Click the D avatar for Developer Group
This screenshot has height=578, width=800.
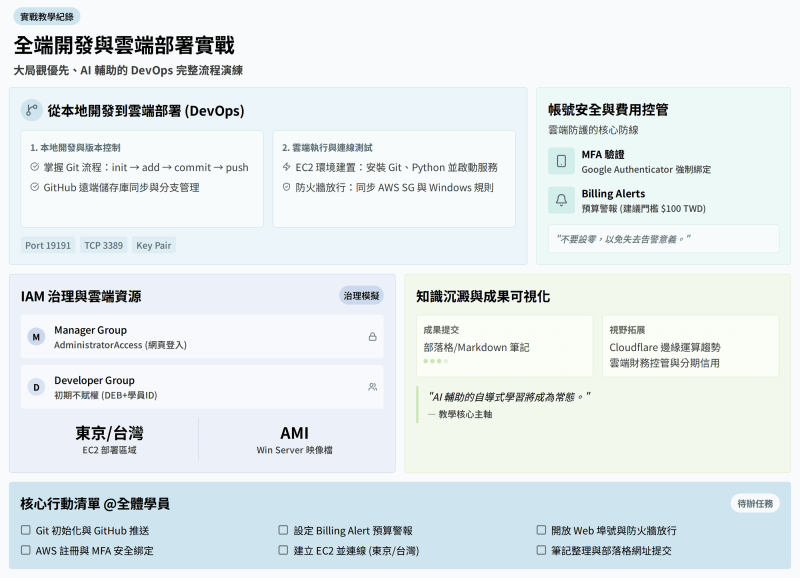click(x=36, y=387)
